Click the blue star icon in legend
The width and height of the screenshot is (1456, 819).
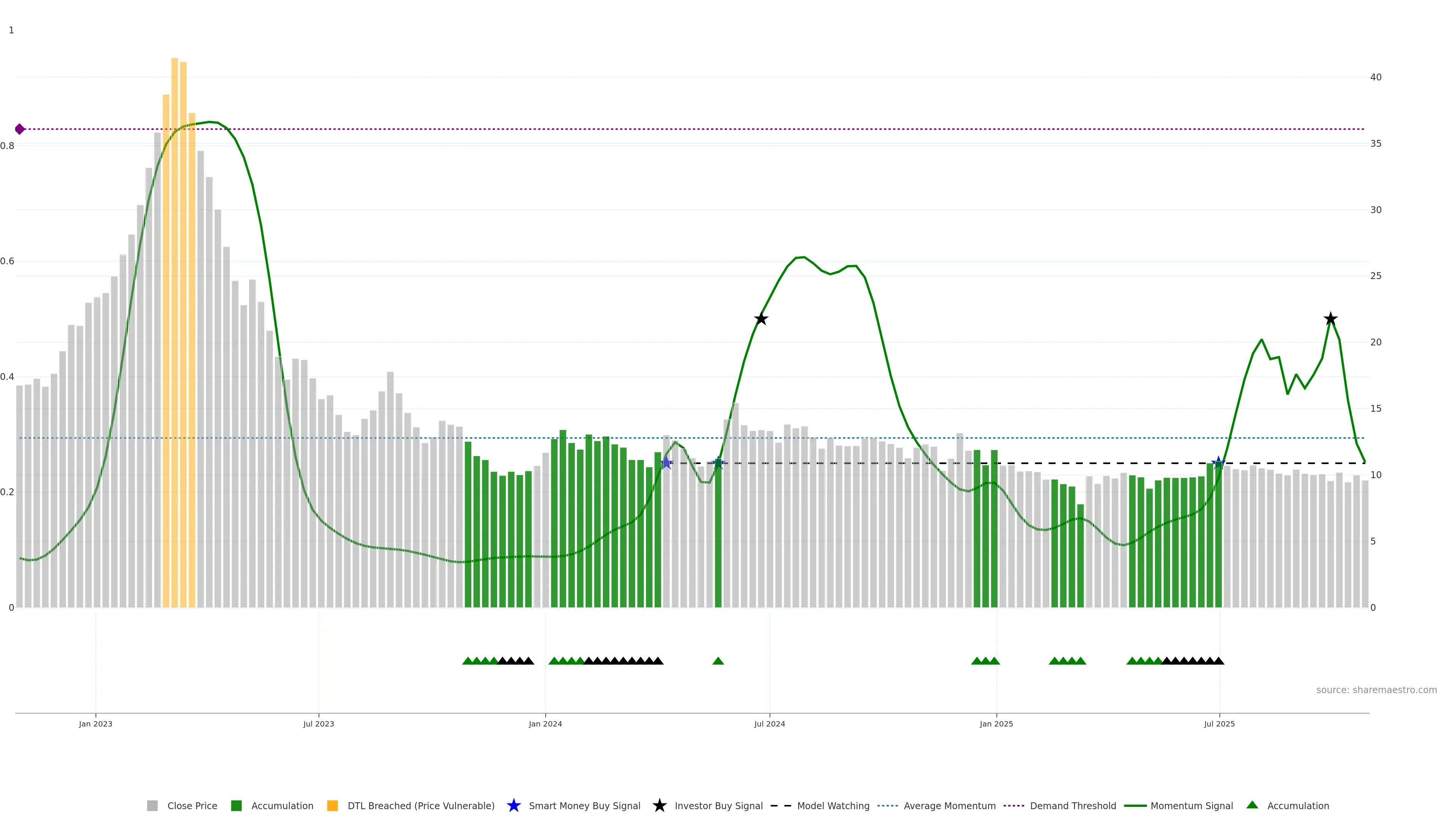(x=513, y=805)
